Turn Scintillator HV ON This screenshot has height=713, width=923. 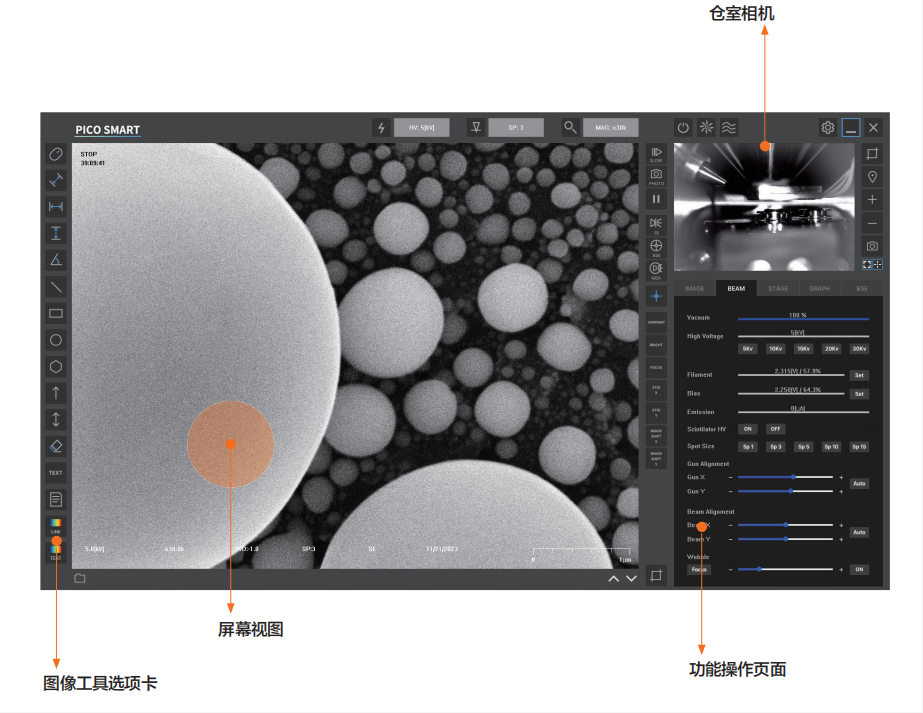pyautogui.click(x=748, y=429)
